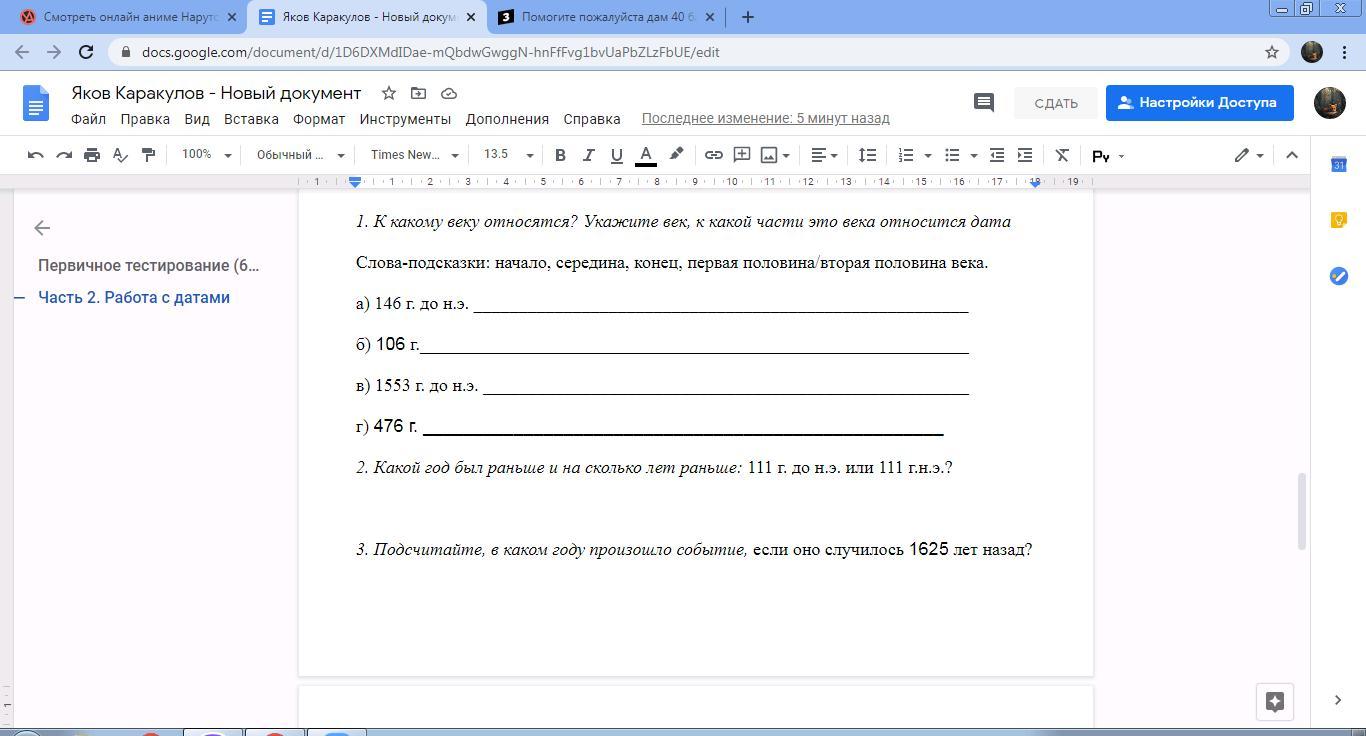
Task: Increase the paragraph indent
Action: pyautogui.click(x=1025, y=155)
